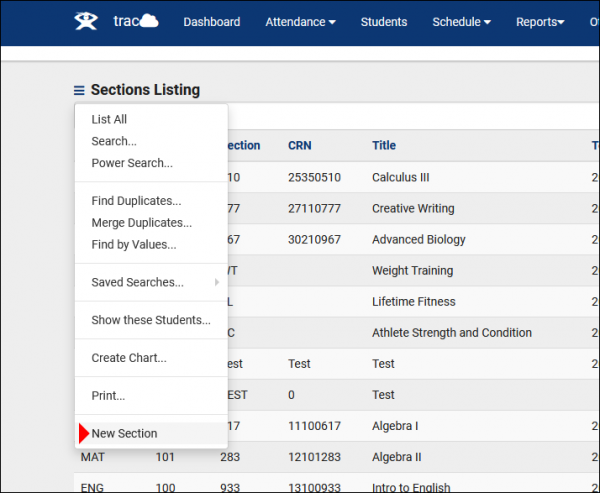Sort by the Title column header
The height and width of the screenshot is (493, 600).
(384, 145)
